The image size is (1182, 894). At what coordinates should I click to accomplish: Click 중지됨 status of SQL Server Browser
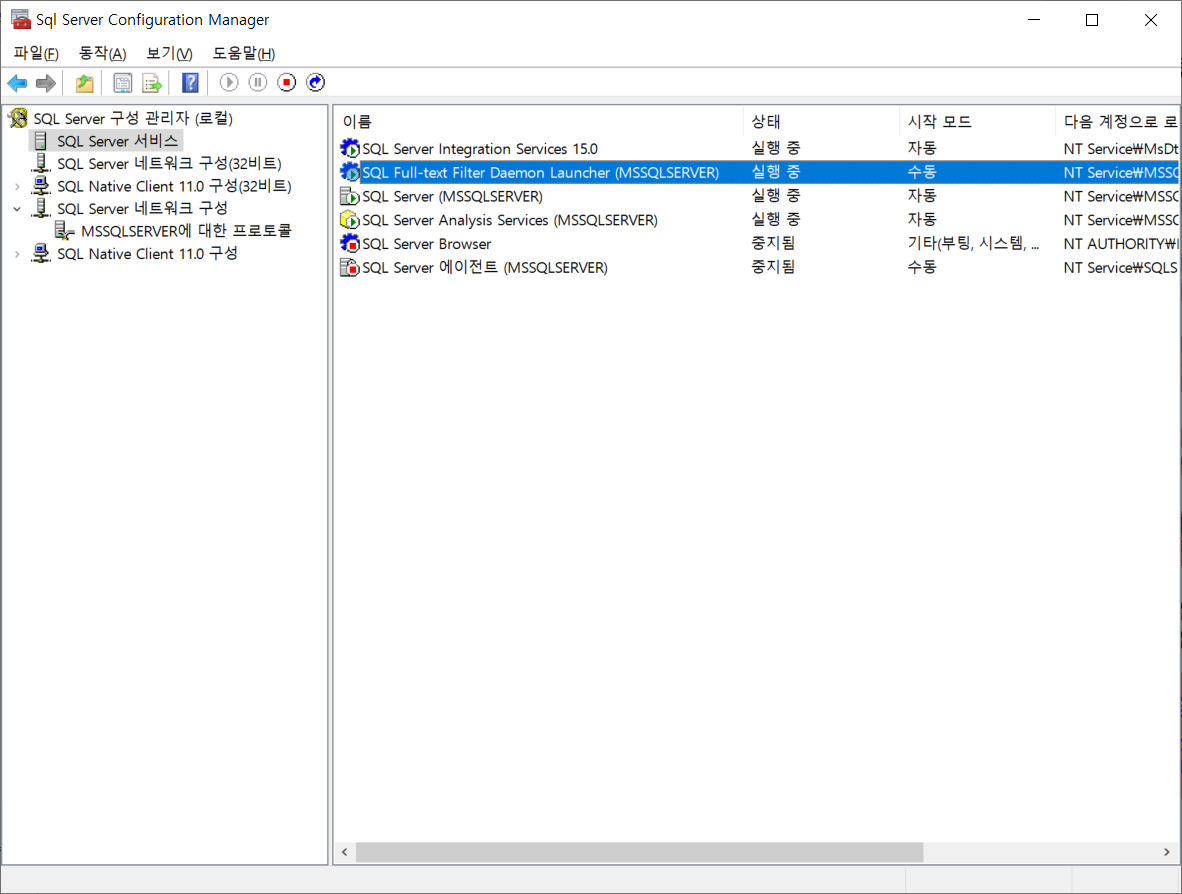point(773,243)
